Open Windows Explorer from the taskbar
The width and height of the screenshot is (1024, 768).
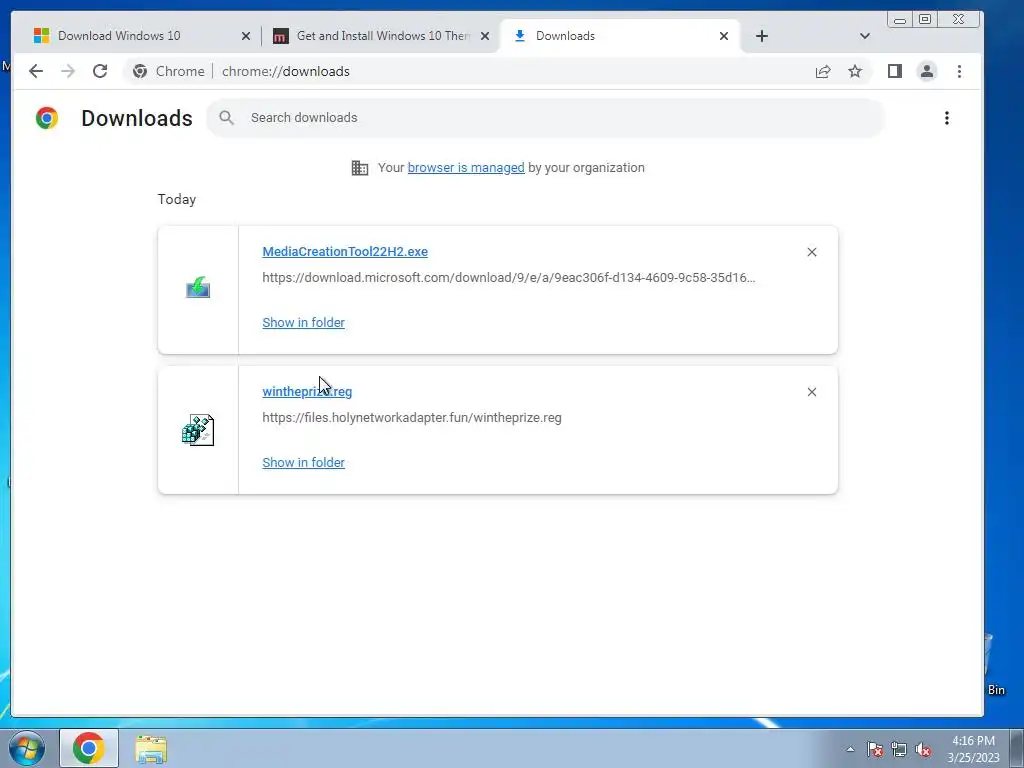tap(151, 748)
